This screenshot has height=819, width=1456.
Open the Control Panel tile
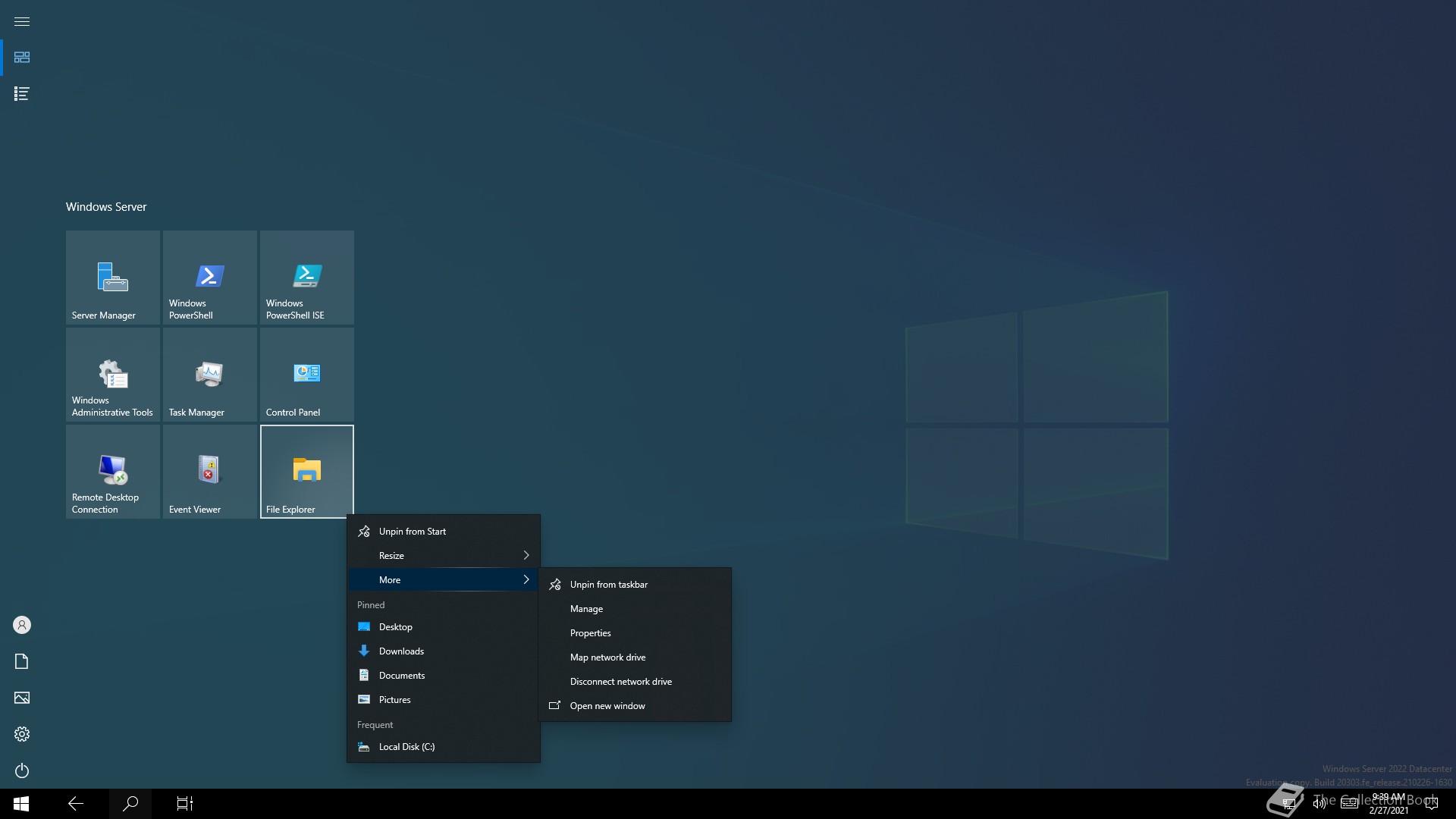click(x=306, y=375)
